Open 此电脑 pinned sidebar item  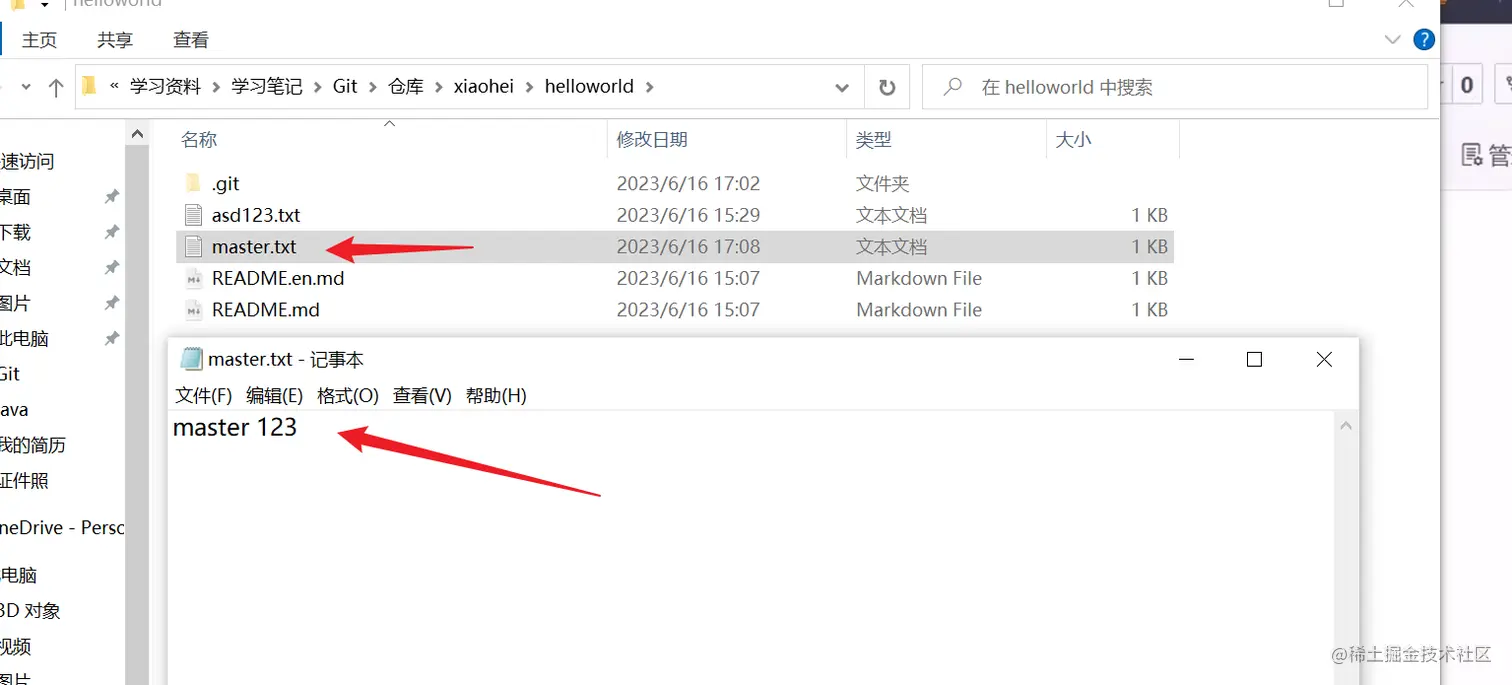click(x=24, y=338)
